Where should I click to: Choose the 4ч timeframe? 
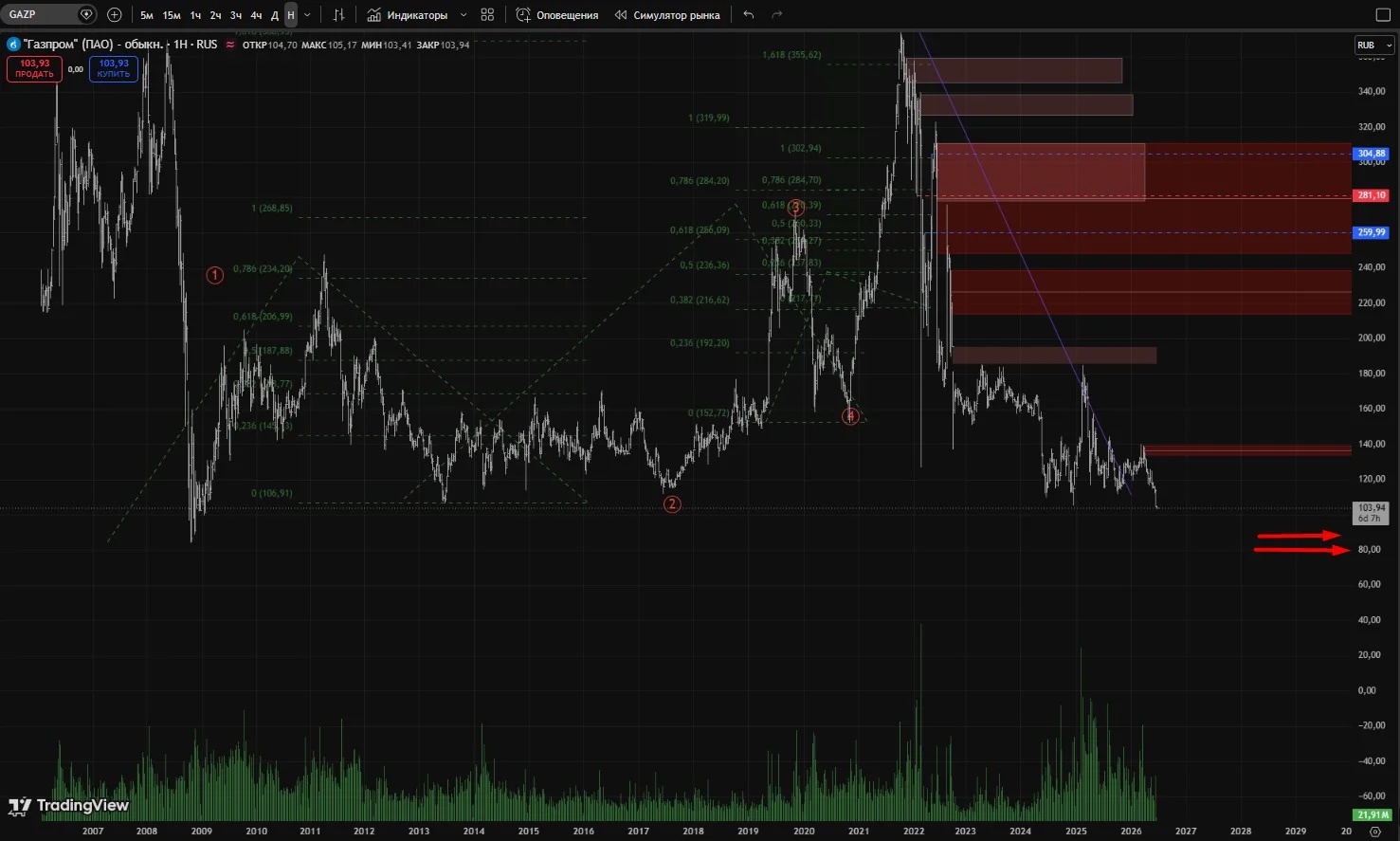(x=256, y=15)
